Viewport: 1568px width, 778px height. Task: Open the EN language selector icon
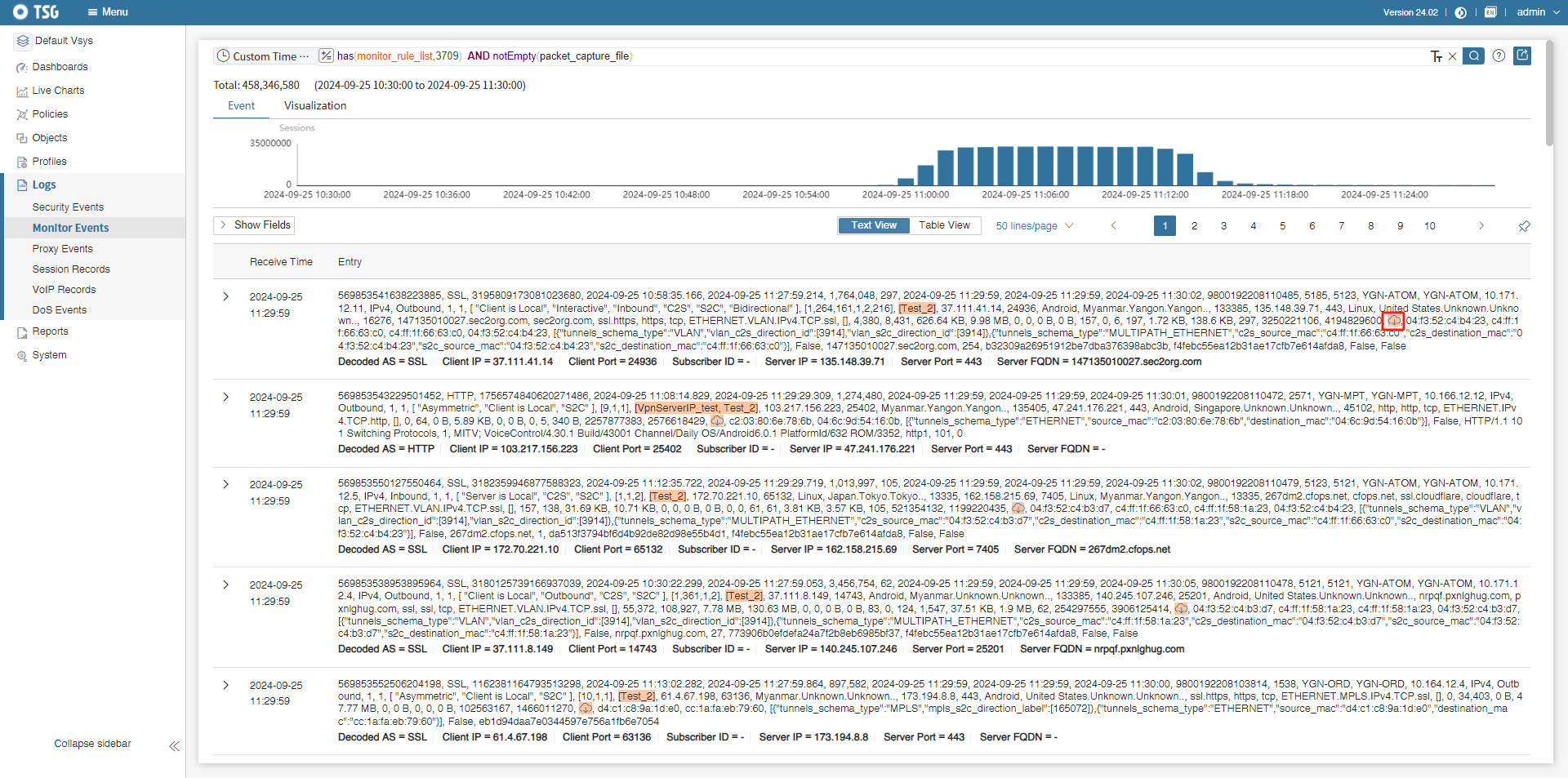[x=1490, y=12]
